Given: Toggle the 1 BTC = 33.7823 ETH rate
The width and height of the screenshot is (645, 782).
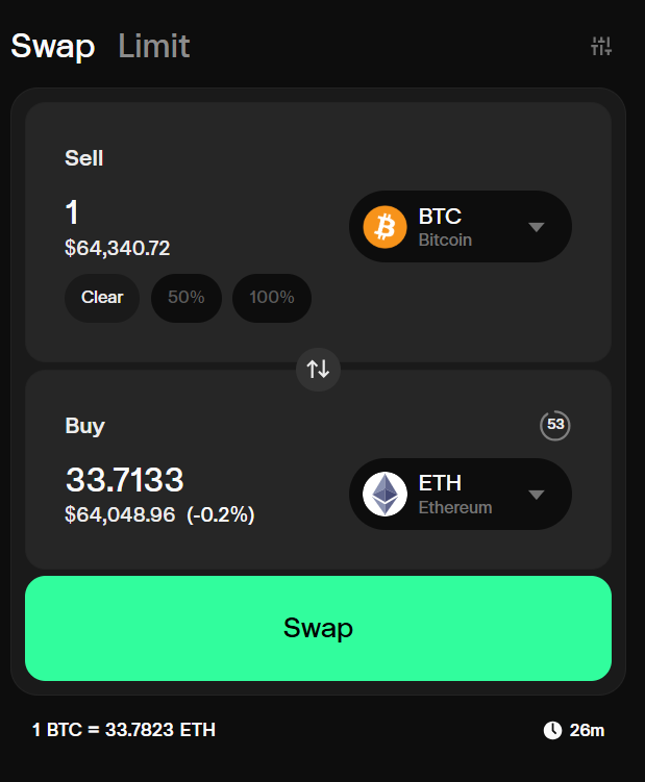Looking at the screenshot, I should [124, 730].
